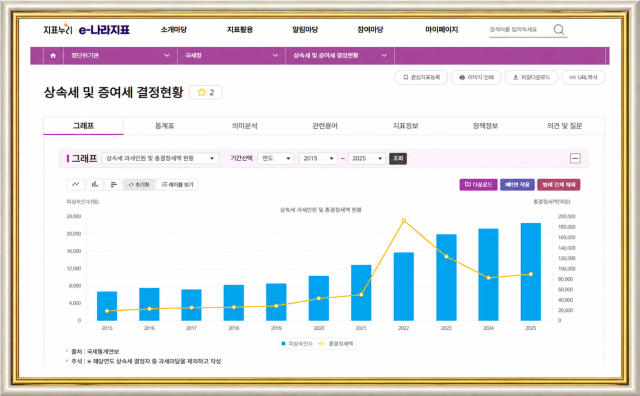
Task: Open 국세청 breadcrumb dropdown
Action: [231, 56]
